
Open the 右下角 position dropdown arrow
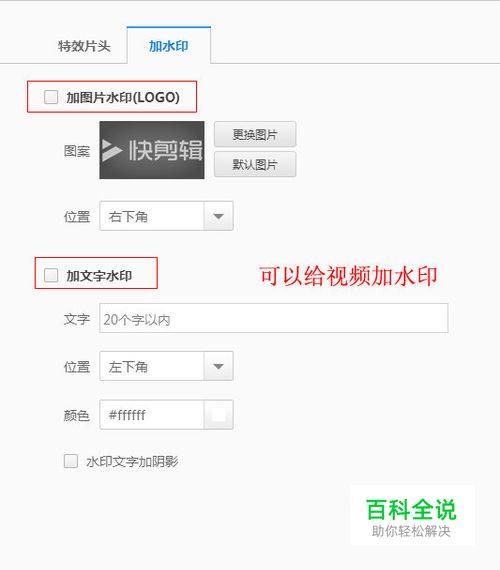(218, 216)
